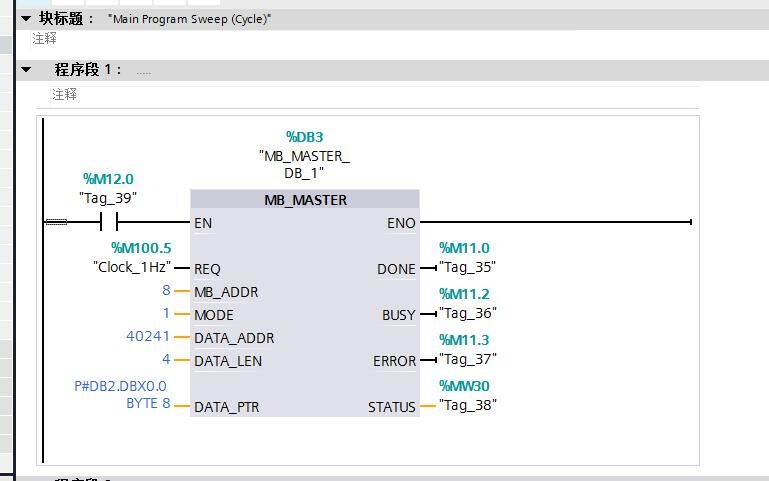Select the pointer P#DB2.DBX0.0 operand
The height and width of the screenshot is (481, 769).
tap(122, 395)
